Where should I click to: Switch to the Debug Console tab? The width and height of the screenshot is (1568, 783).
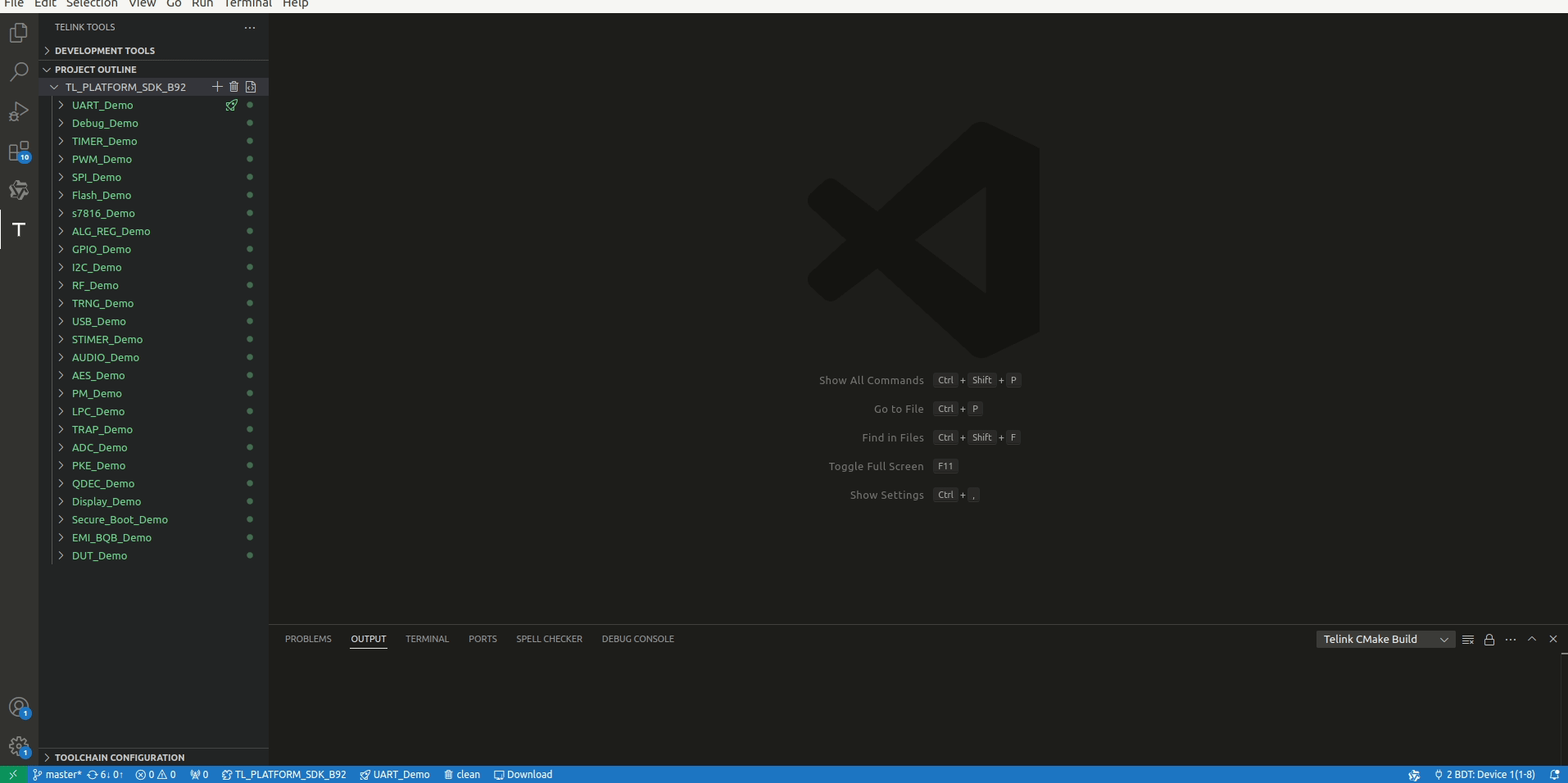(637, 640)
